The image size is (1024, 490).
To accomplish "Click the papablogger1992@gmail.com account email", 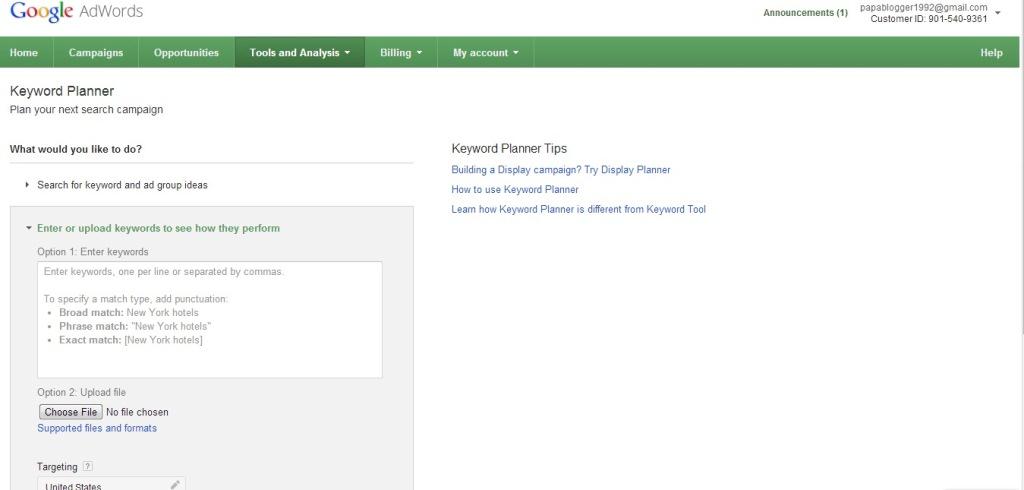I will (x=923, y=7).
